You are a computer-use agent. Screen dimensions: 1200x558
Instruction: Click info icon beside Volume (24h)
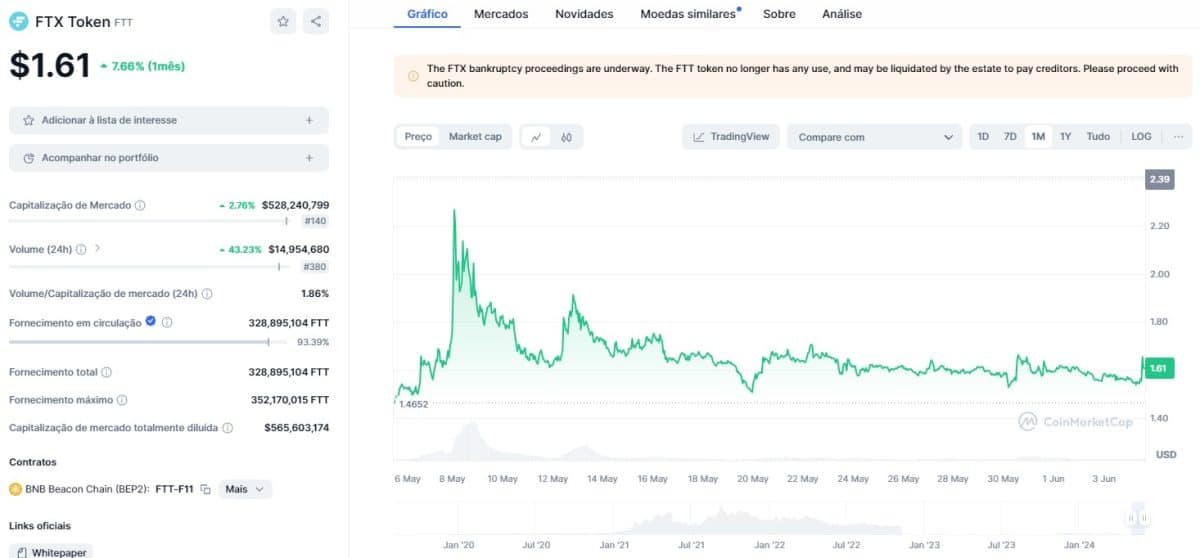81,249
